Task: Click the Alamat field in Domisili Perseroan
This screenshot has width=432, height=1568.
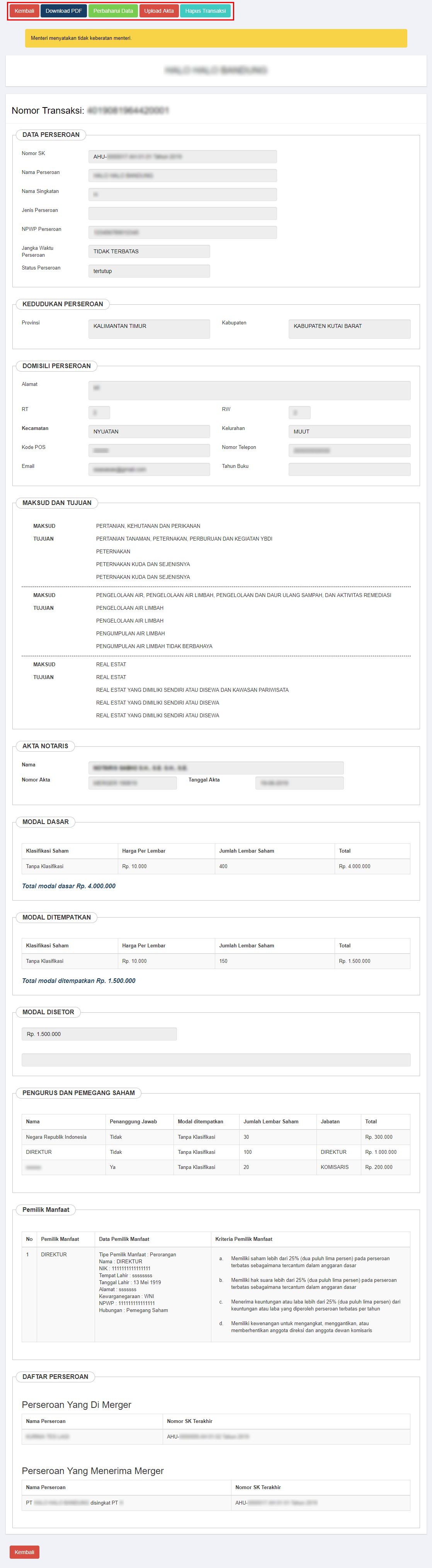Action: click(x=250, y=390)
